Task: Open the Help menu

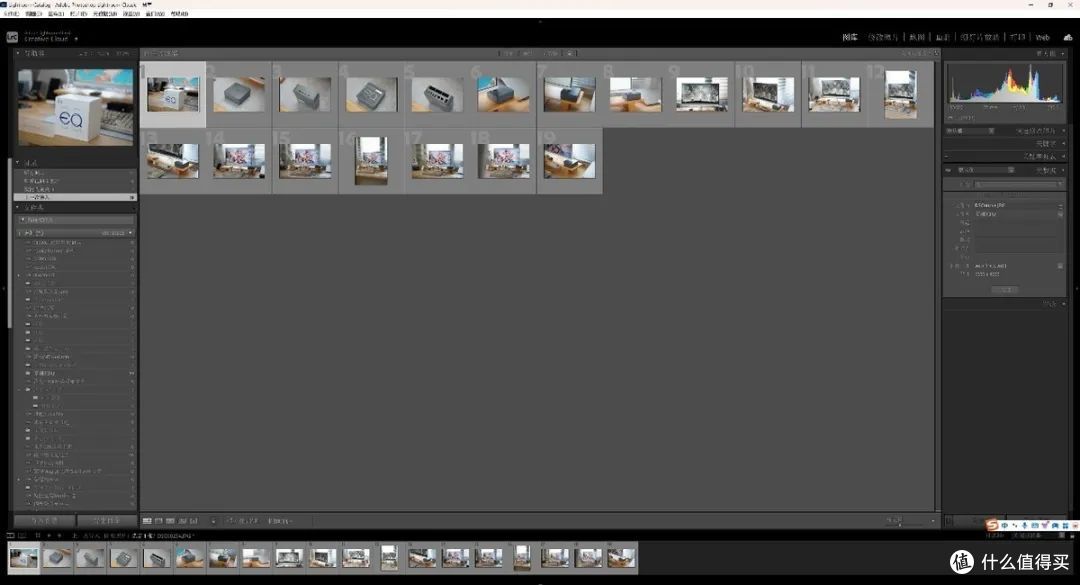Action: coord(179,14)
